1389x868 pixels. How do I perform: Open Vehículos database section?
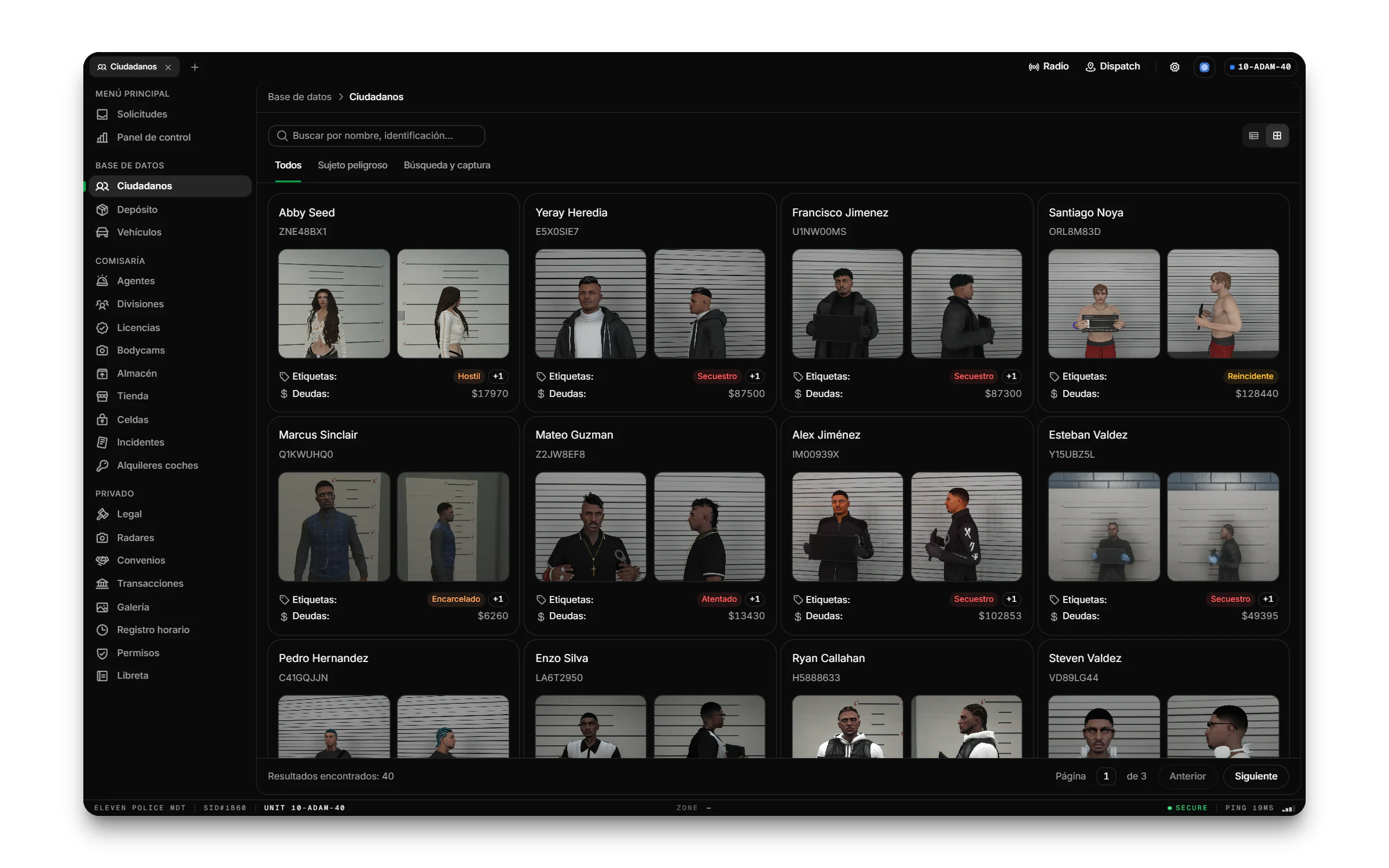tap(170, 232)
